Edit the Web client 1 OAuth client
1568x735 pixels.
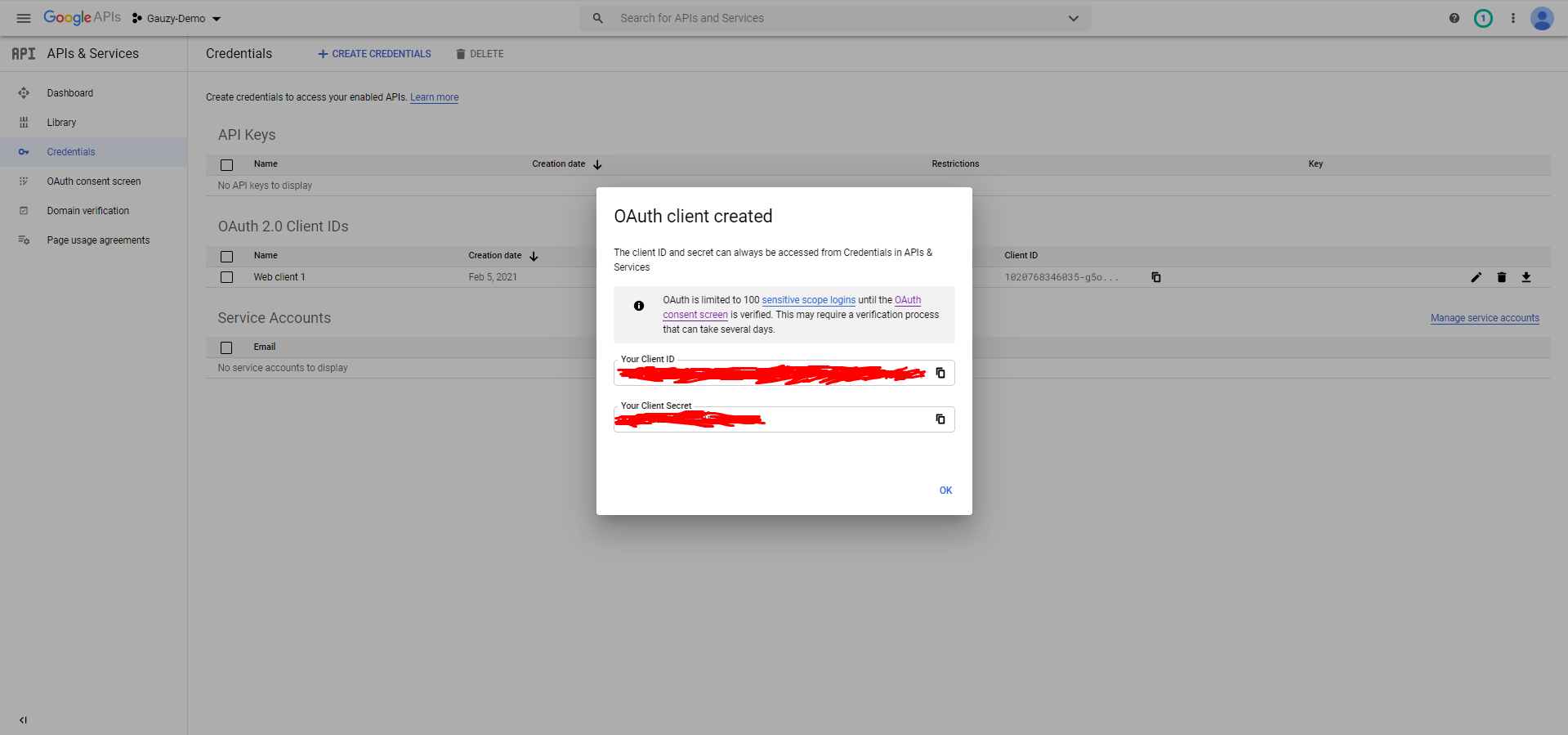tap(1476, 277)
